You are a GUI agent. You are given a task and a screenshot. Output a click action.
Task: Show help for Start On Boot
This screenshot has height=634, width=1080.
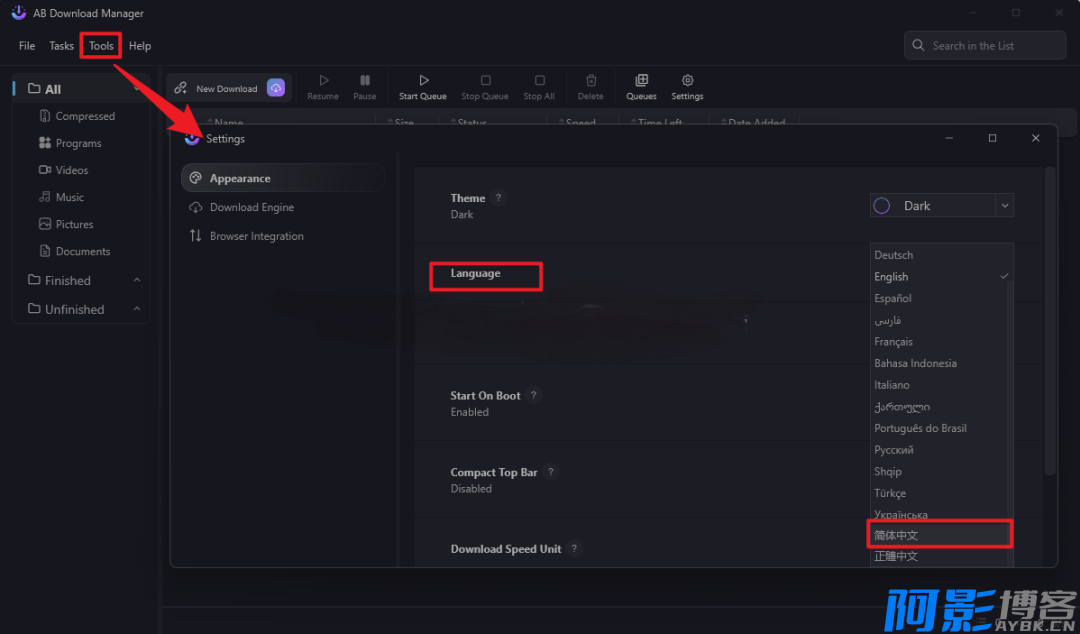pos(533,395)
